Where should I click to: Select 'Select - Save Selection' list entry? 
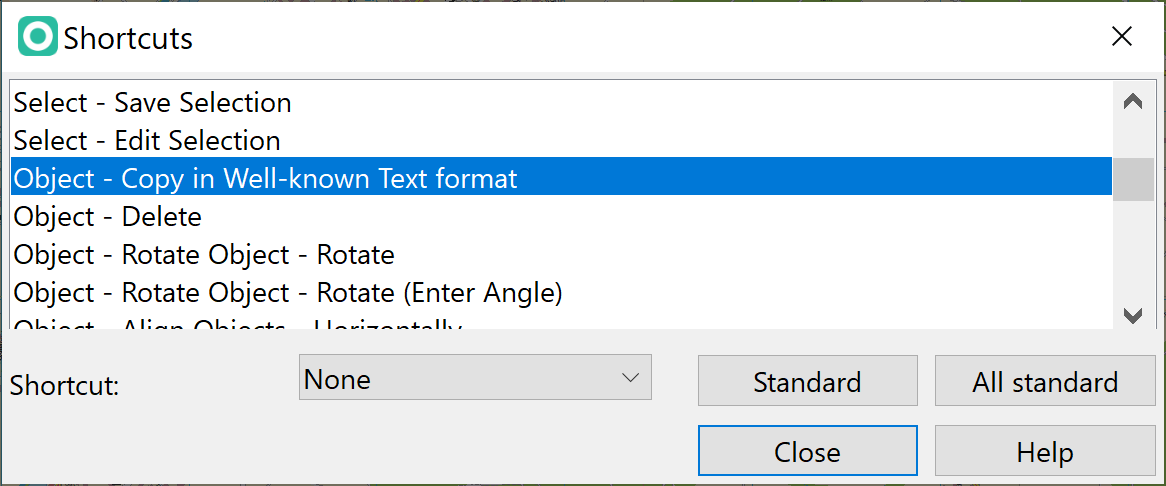pos(561,102)
